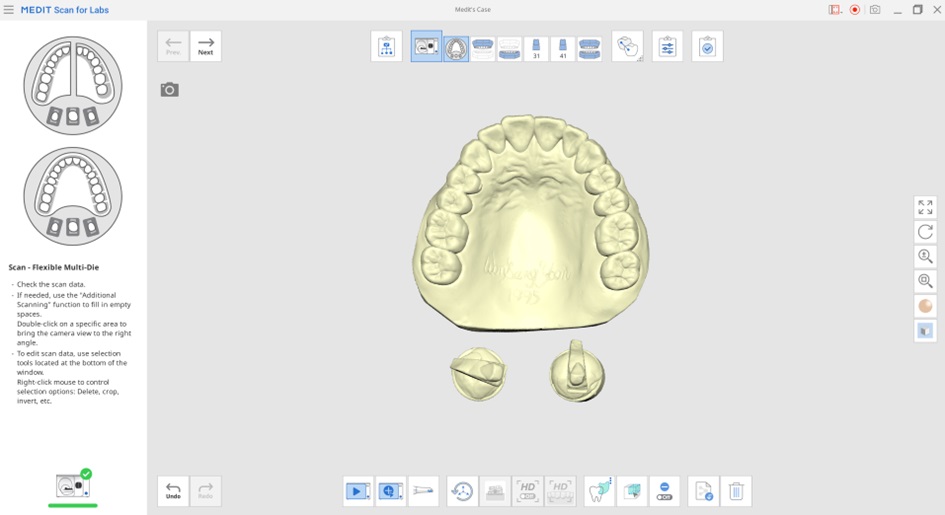The image size is (945, 515).
Task: Expand the Start Scan play button dropdown
Action: pyautogui.click(x=368, y=498)
